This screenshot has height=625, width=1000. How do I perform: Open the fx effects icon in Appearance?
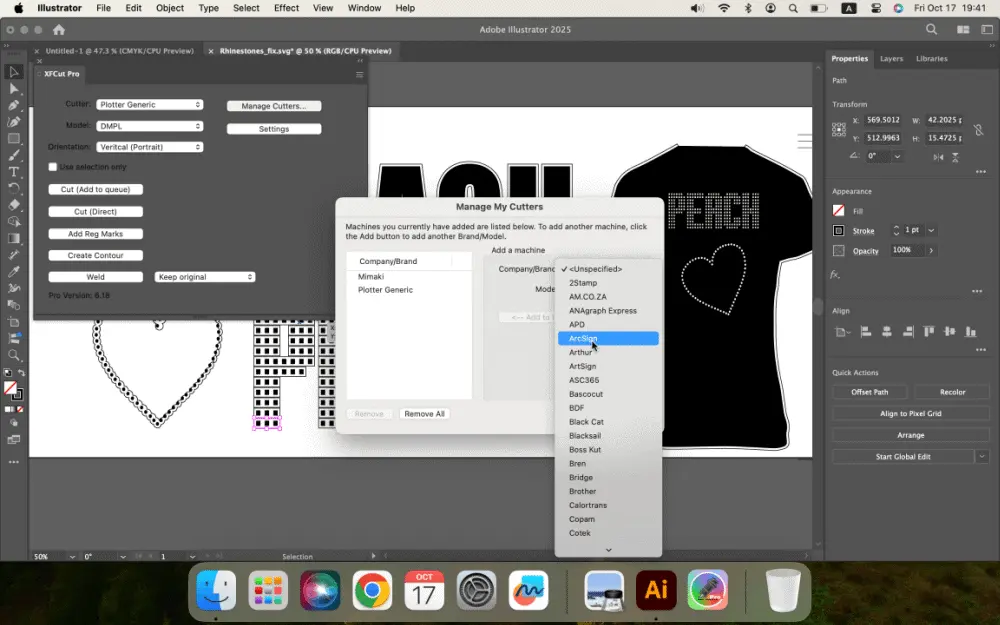tap(835, 274)
